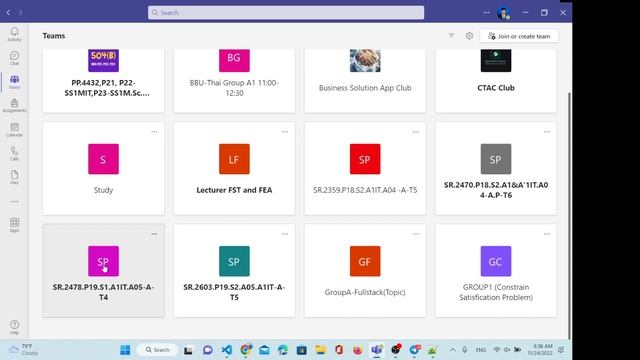Open more options on GroupA-Fullstack card
Viewport: 640px width, 360px height.
(416, 234)
